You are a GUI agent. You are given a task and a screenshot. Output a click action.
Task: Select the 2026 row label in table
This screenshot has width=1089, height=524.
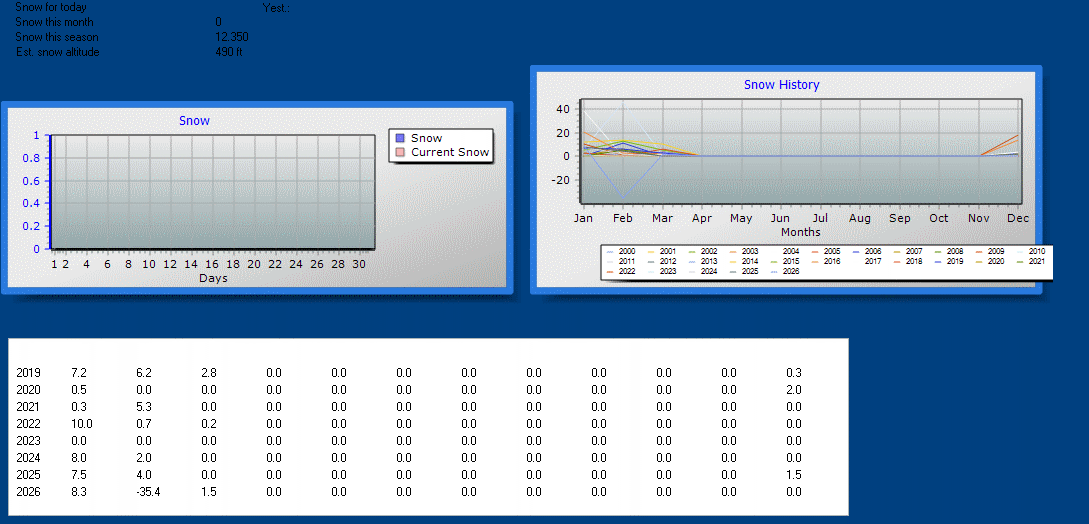click(28, 492)
